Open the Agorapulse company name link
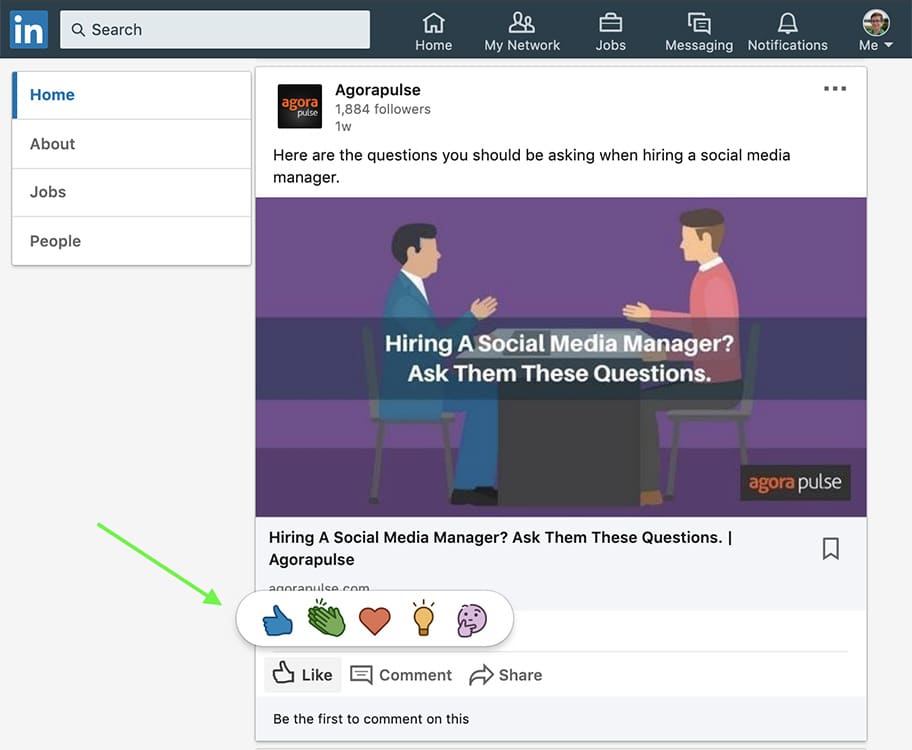 377,90
